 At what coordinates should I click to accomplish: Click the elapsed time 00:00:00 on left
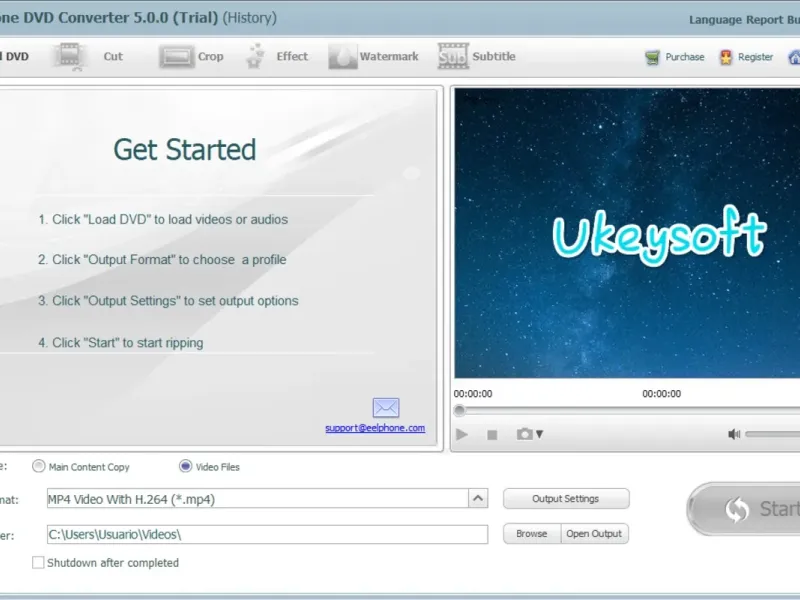[473, 394]
